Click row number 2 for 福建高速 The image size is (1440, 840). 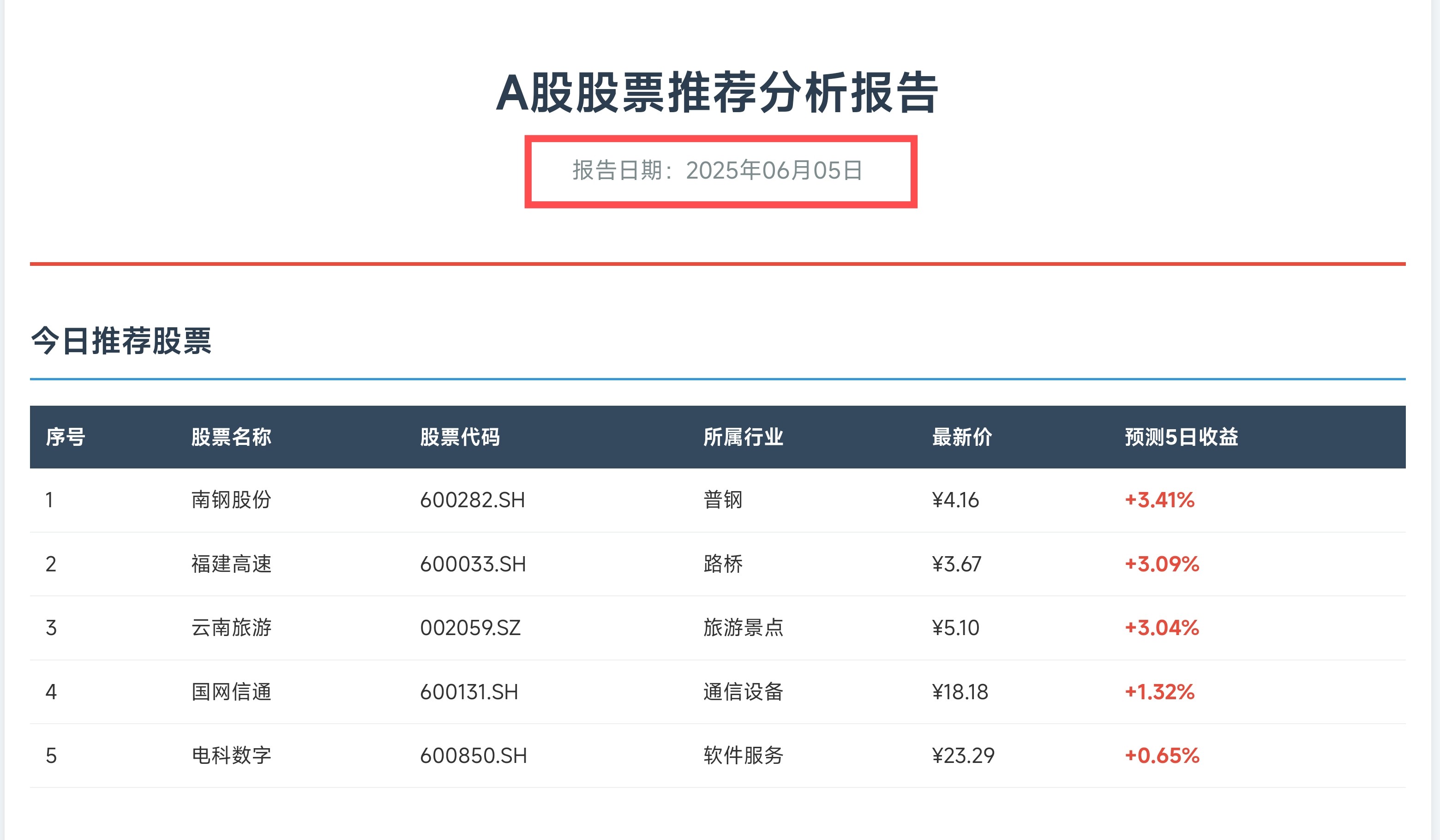point(51,564)
